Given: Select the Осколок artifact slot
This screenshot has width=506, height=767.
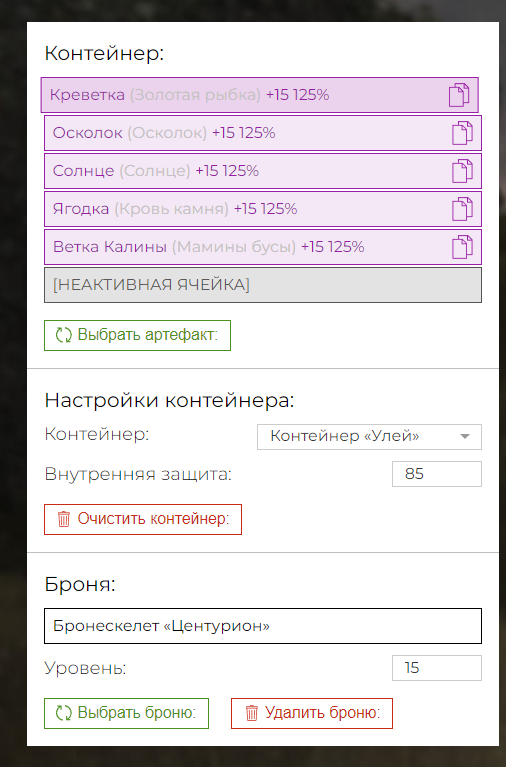Looking at the screenshot, I should [263, 133].
